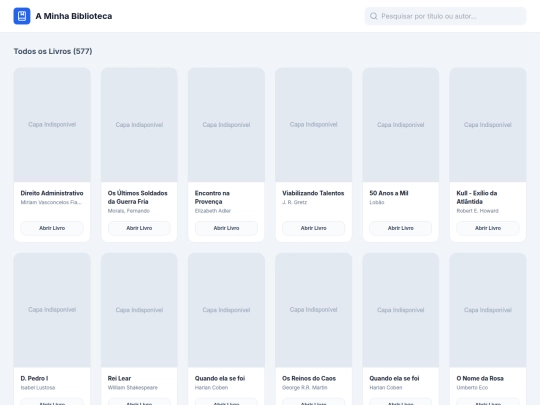
Task: Click the Todos os Livros (577) heading
Action: [x=53, y=51]
